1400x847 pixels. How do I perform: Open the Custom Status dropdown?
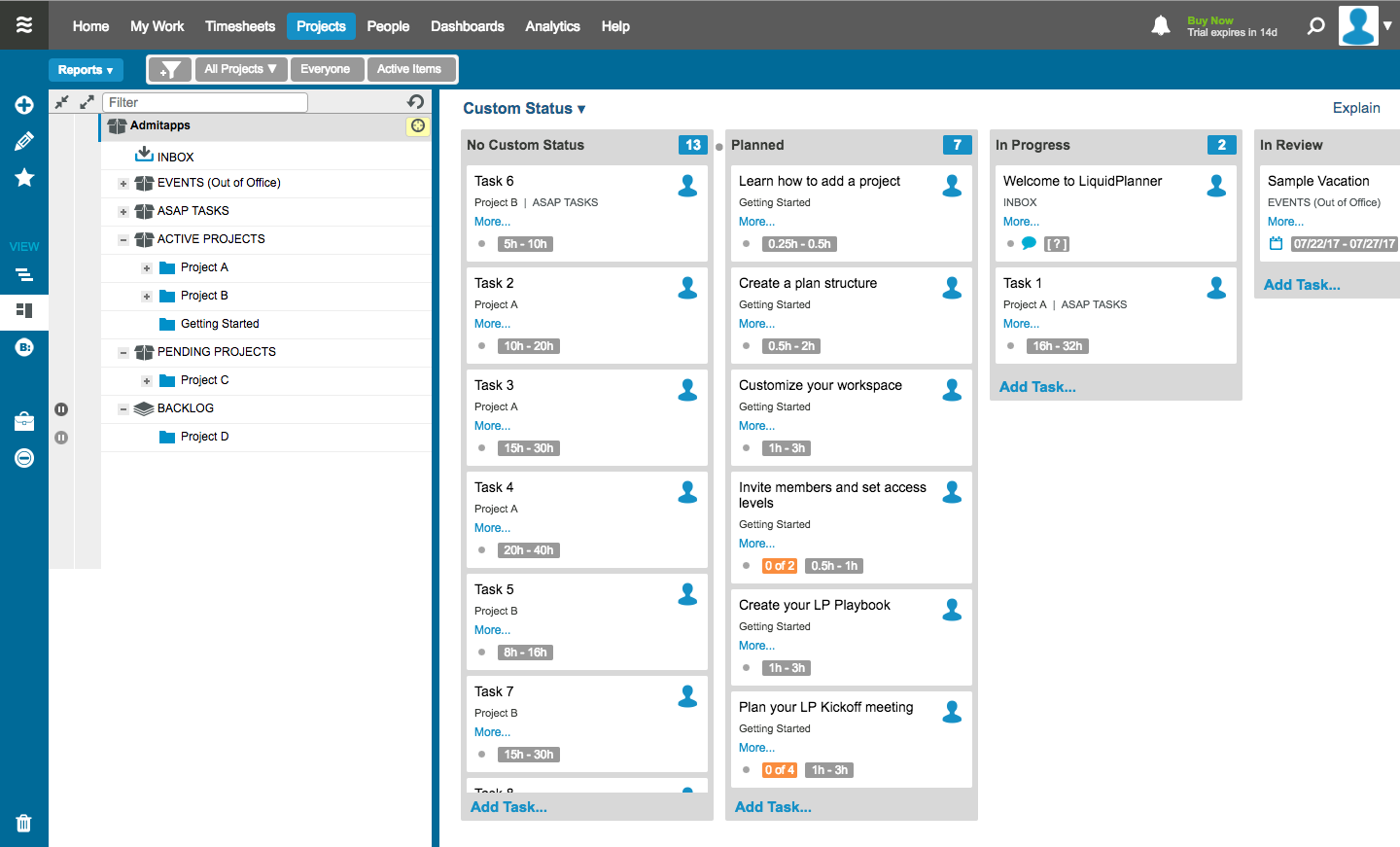point(524,108)
